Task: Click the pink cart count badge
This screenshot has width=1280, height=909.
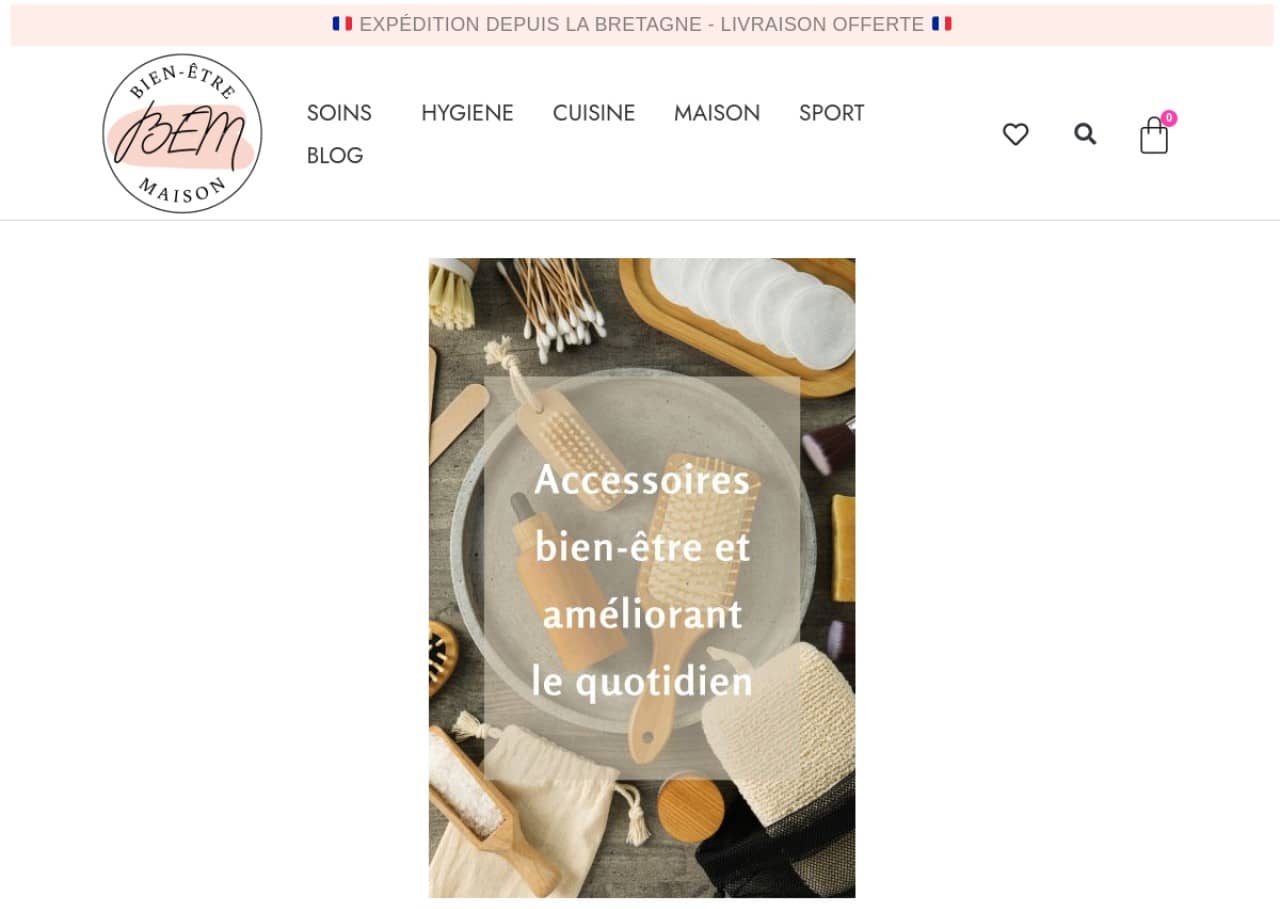Action: pyautogui.click(x=1168, y=118)
